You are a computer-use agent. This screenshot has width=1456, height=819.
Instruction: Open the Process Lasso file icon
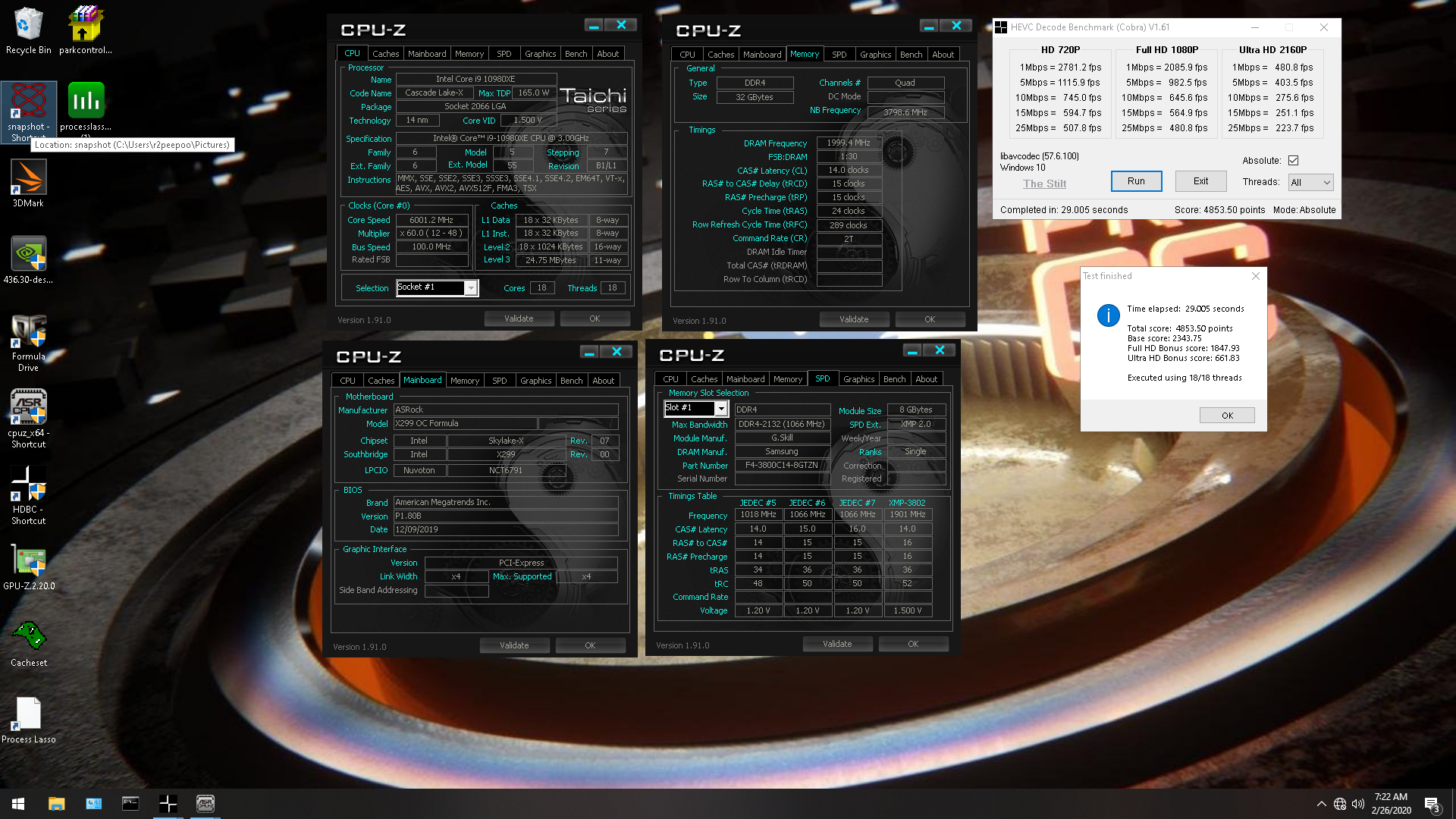point(28,720)
